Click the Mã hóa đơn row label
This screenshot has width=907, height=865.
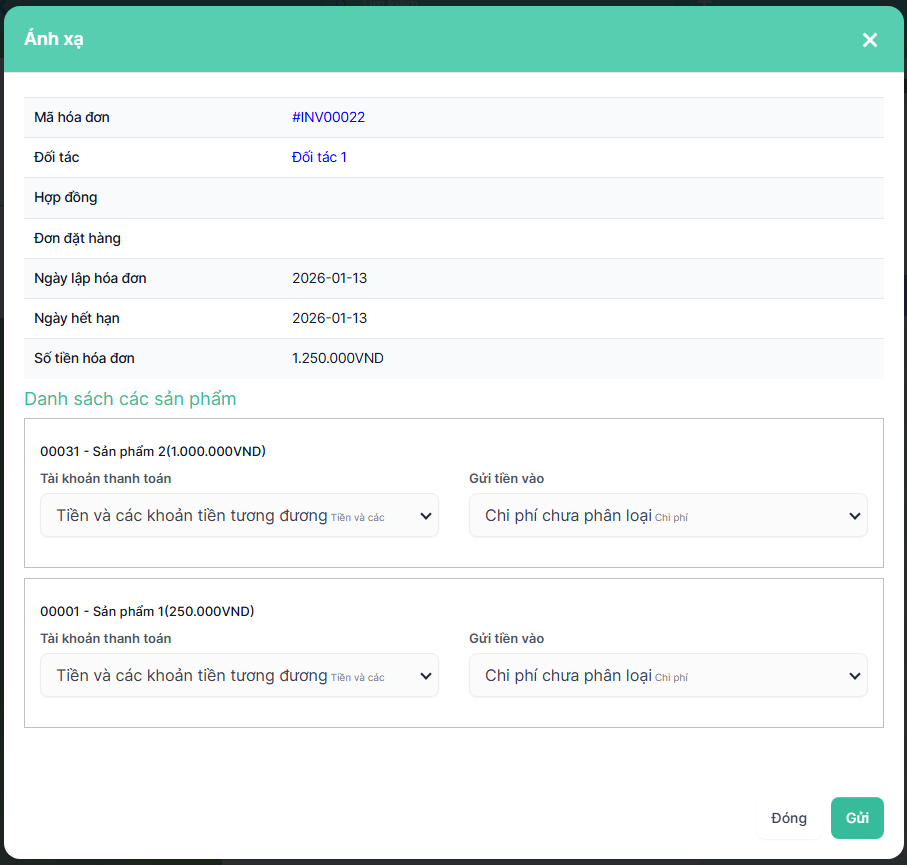(72, 117)
